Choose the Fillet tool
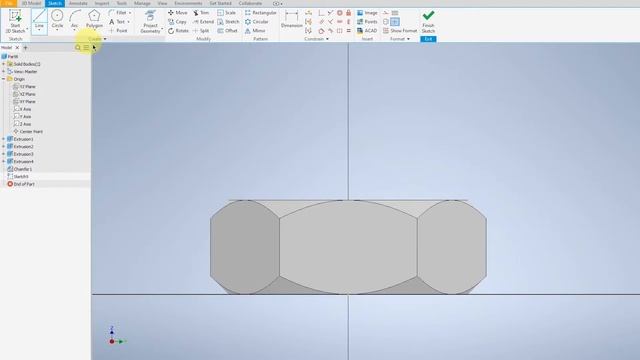The image size is (640, 360). pyautogui.click(x=118, y=13)
